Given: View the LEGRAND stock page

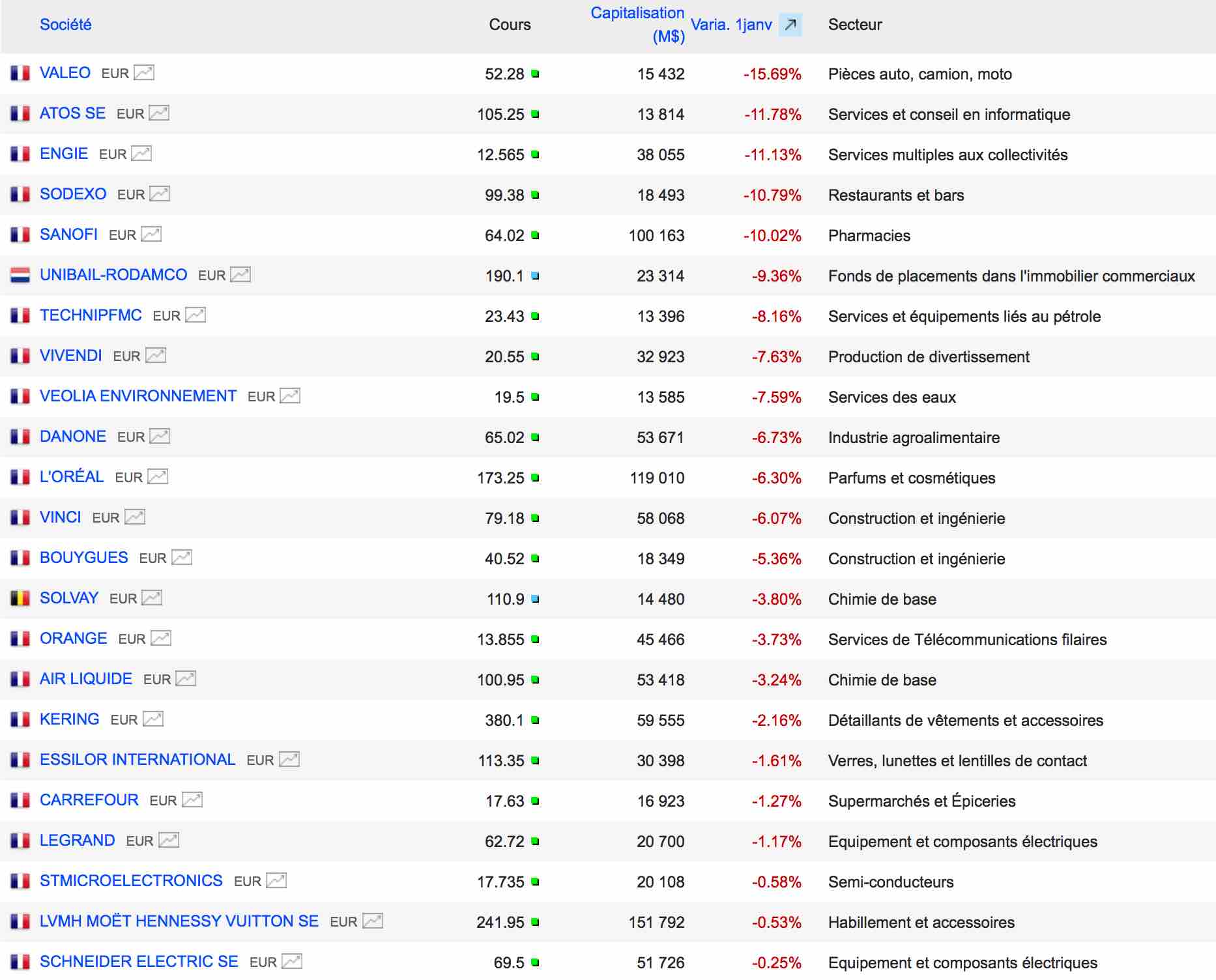Looking at the screenshot, I should (78, 840).
